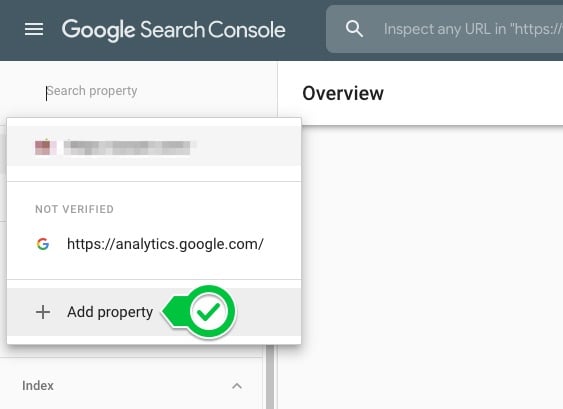Click the Google Search Console logo
Screen dimensions: 563x409
click(x=173, y=29)
